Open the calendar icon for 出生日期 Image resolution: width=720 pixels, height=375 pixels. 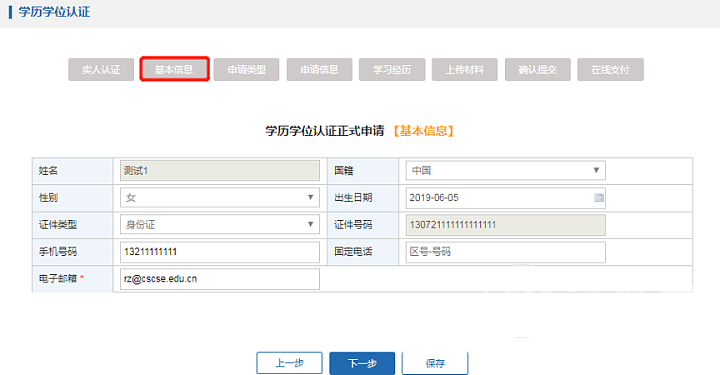click(x=599, y=198)
